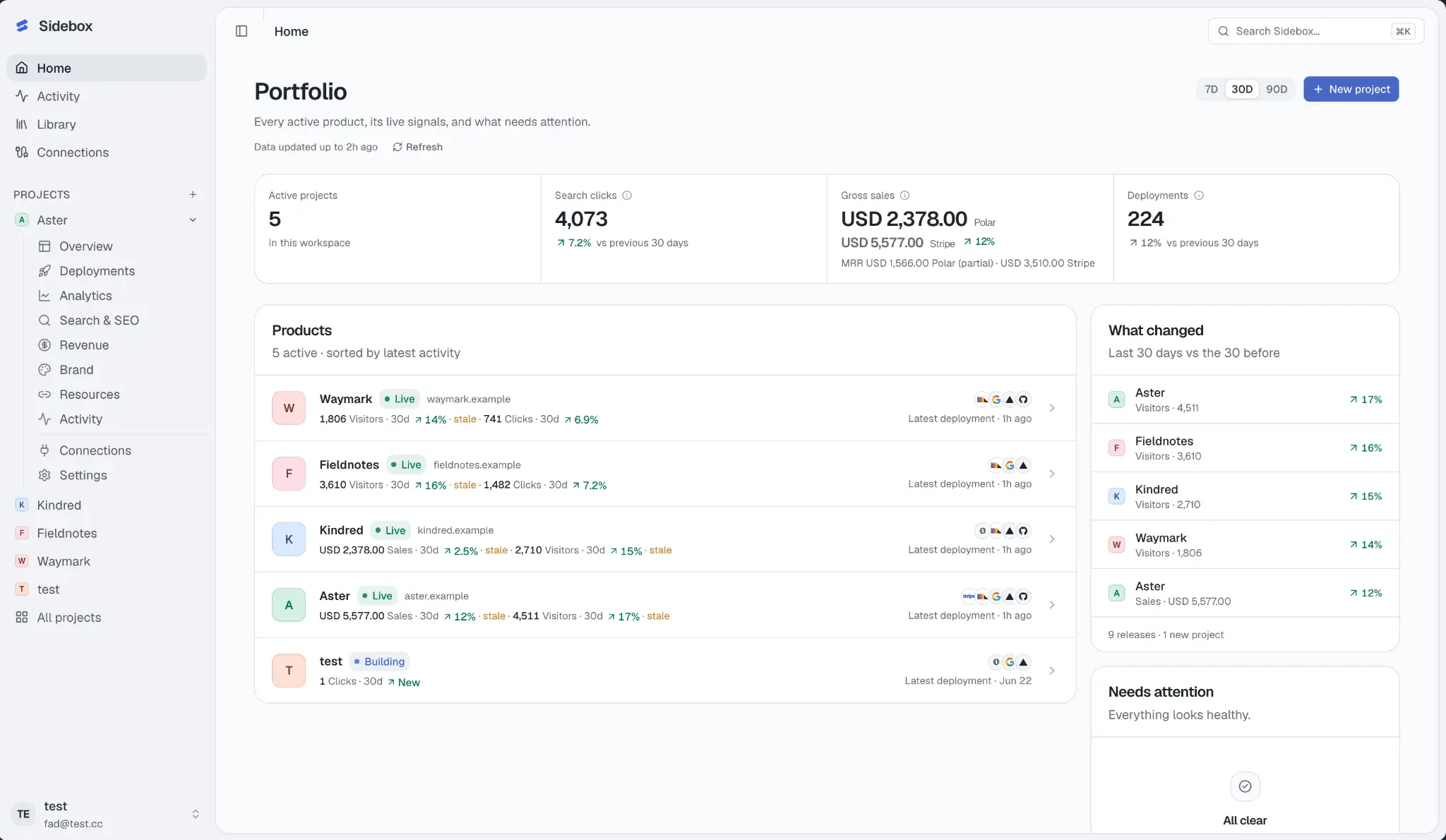Click the Gross sales info icon
This screenshot has width=1446, height=840.
(904, 196)
